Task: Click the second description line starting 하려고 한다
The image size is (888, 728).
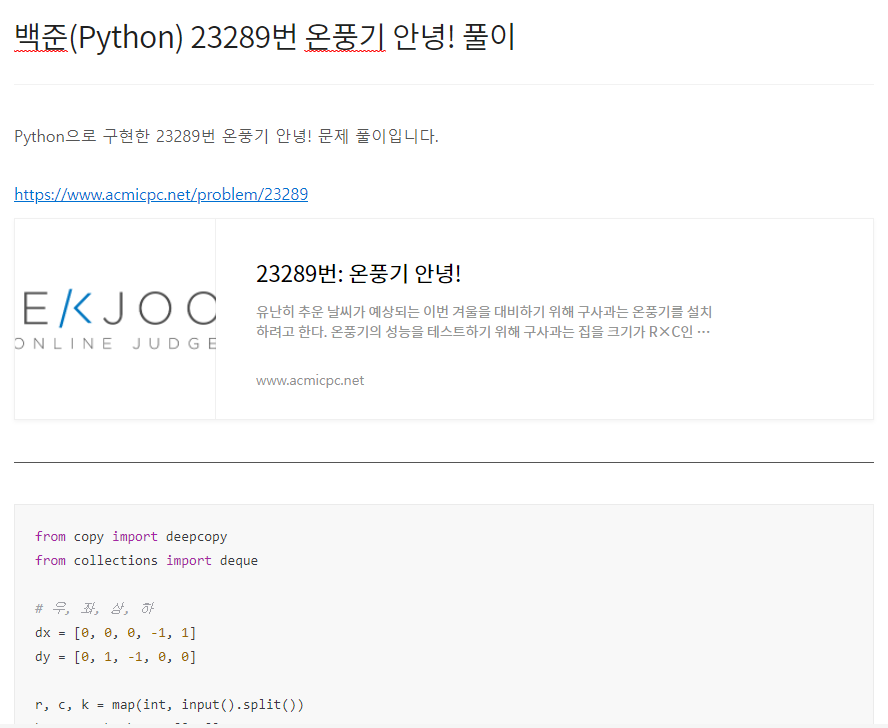Action: point(483,331)
